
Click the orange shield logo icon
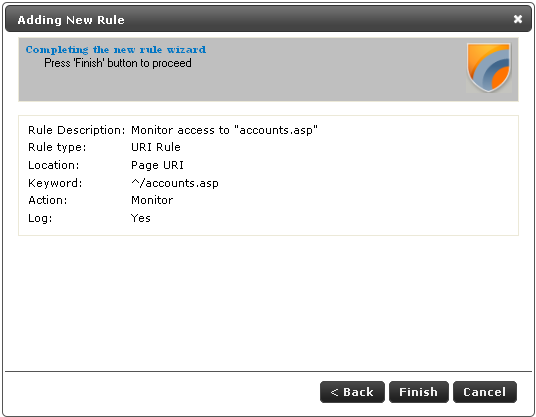pos(489,68)
